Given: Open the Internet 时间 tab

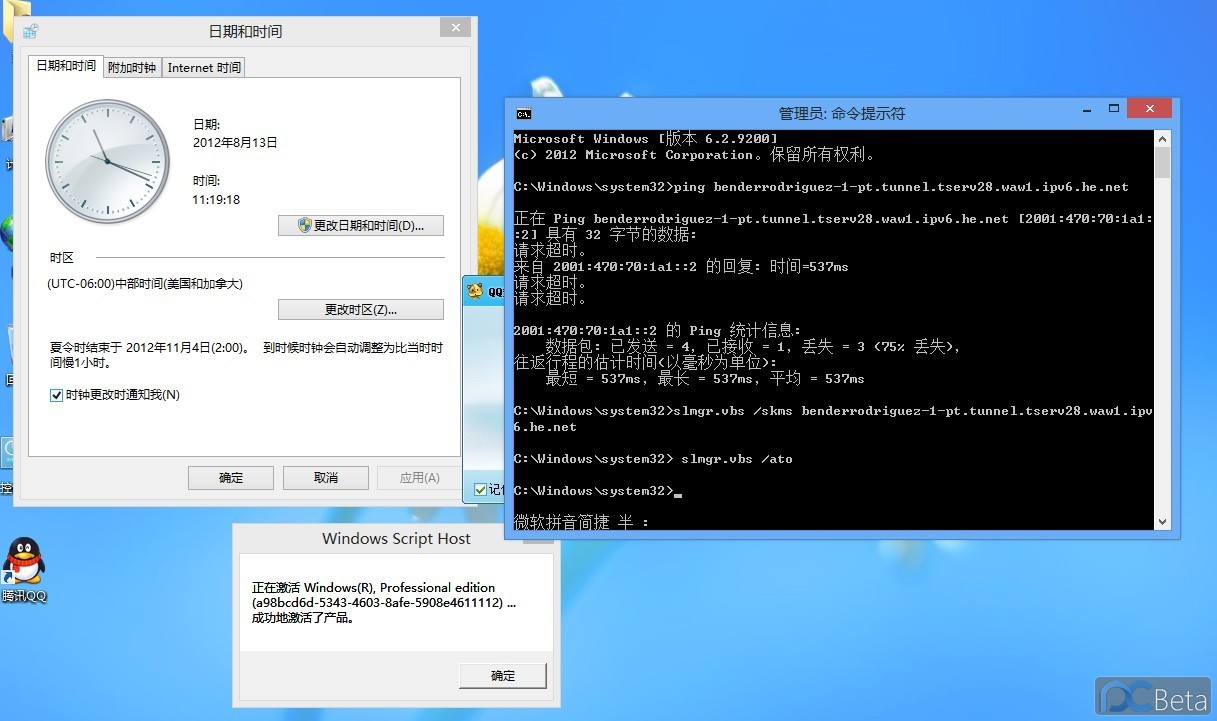Looking at the screenshot, I should [x=204, y=67].
